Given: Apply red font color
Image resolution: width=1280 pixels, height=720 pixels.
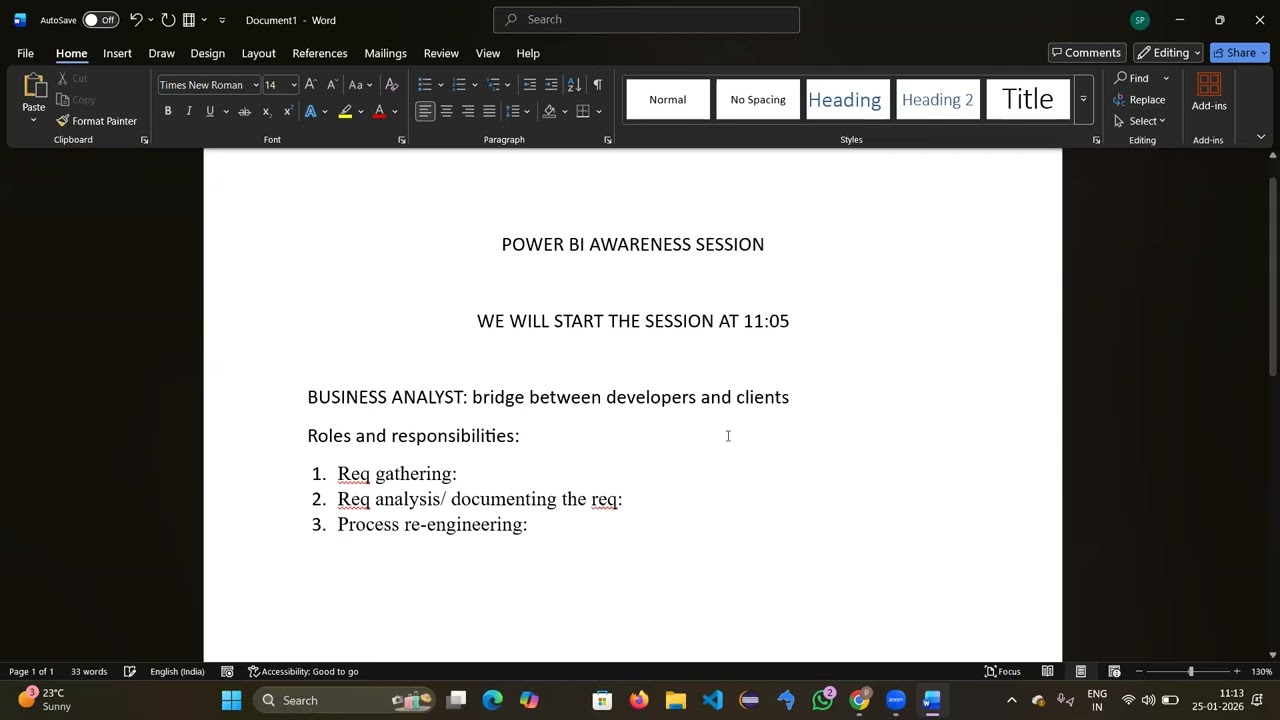Looking at the screenshot, I should (379, 111).
